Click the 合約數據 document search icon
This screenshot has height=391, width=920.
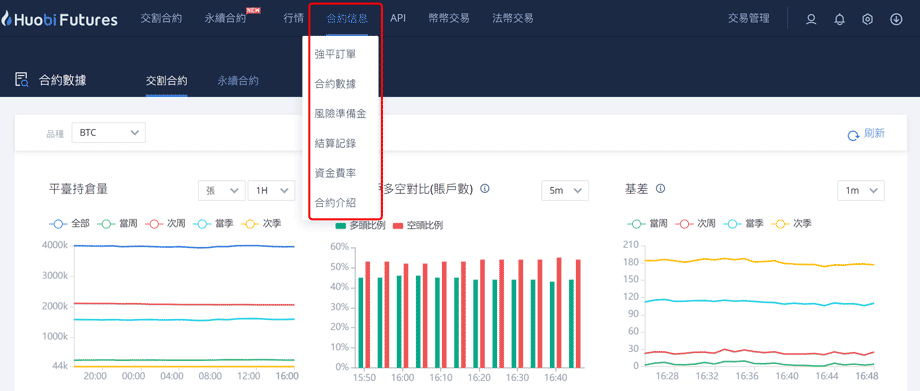coord(22,80)
